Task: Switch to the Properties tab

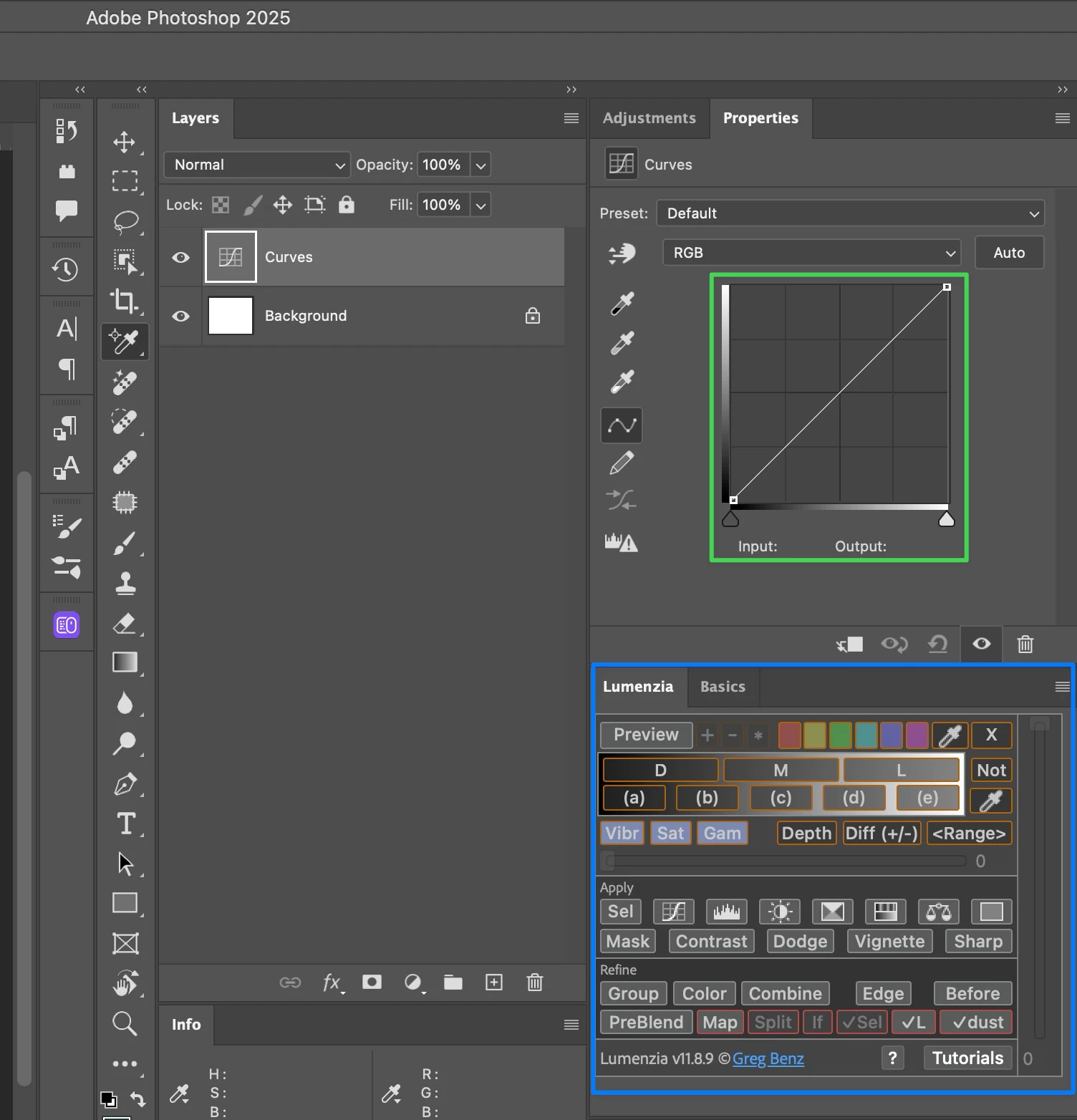Action: 760,118
